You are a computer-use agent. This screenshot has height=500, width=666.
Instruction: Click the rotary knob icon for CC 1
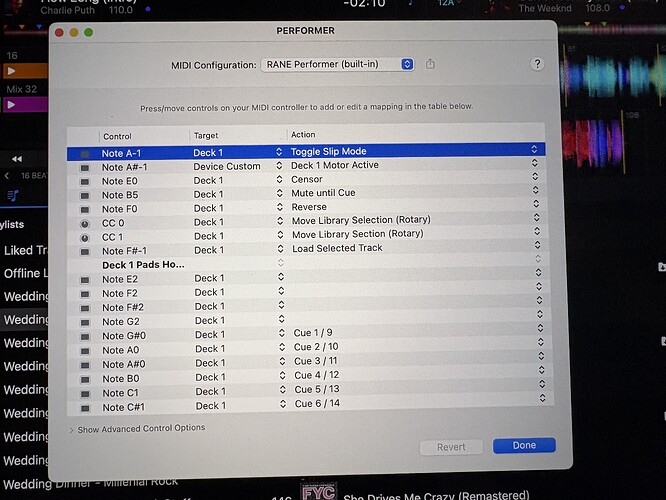point(85,236)
